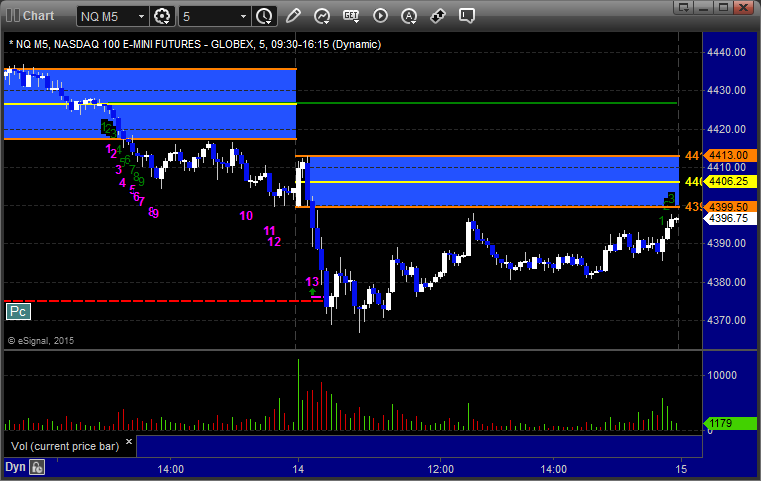Click the white 4396.75 last price tag
The image size is (761, 481).
729,218
